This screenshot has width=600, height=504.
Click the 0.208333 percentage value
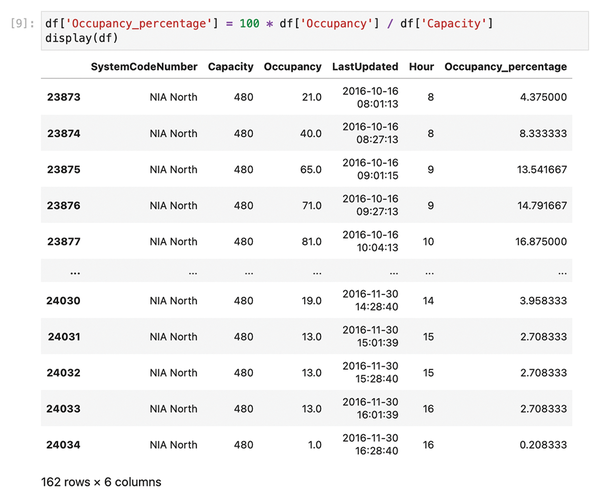[543, 445]
